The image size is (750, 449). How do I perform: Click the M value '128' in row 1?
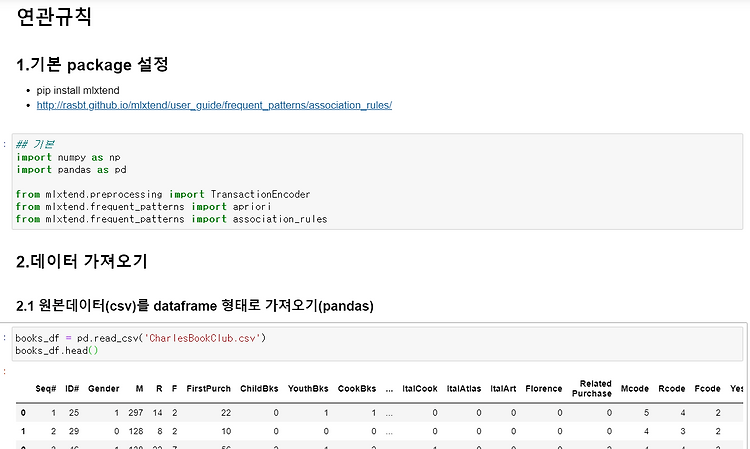tap(136, 431)
